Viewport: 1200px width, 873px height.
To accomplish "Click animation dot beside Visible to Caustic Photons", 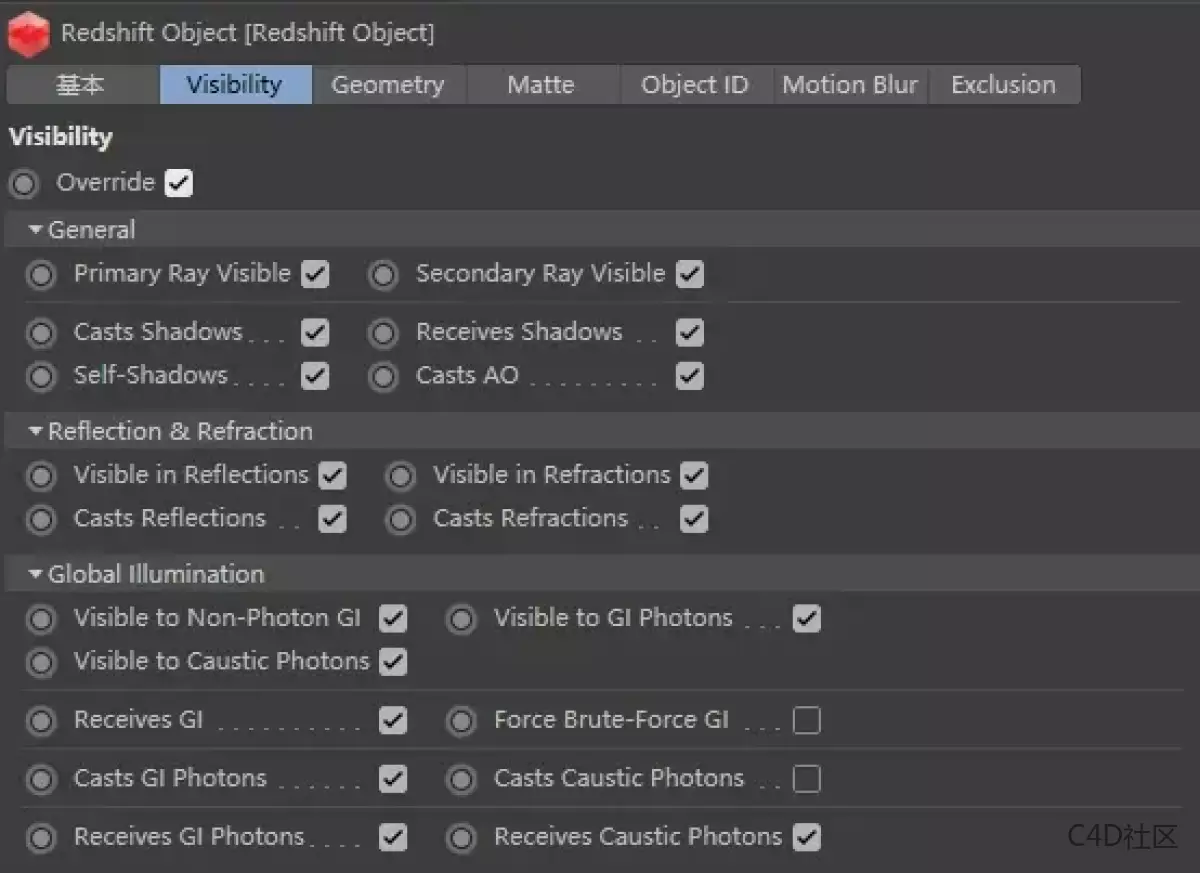I will [41, 662].
